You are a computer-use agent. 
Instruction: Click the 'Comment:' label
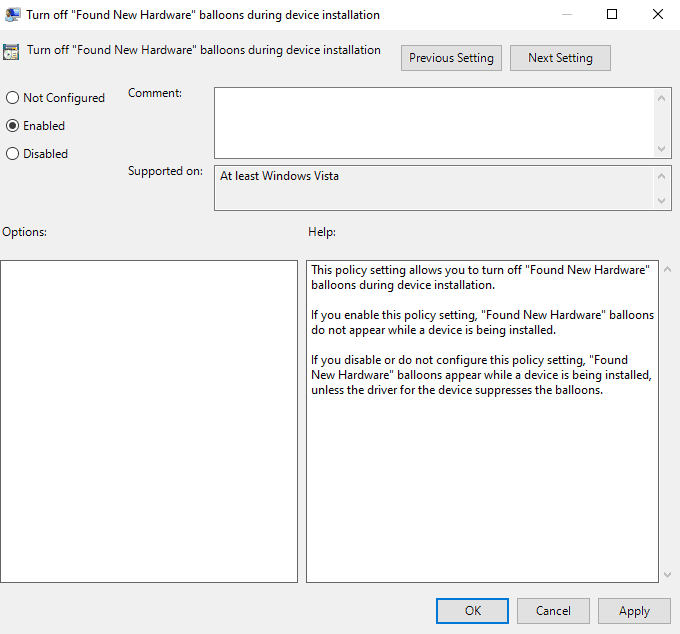(155, 93)
